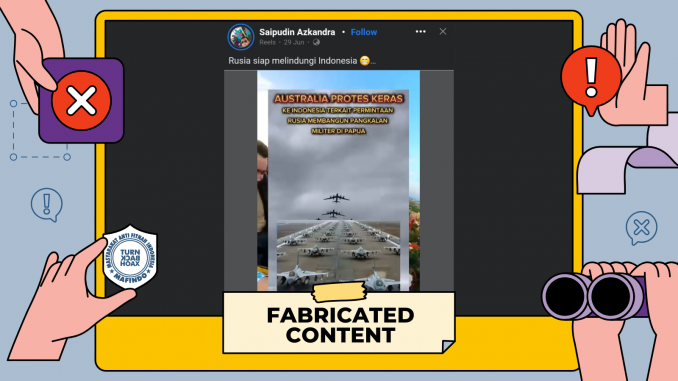This screenshot has width=678, height=381.
Task: Close the post with the X icon
Action: click(443, 31)
